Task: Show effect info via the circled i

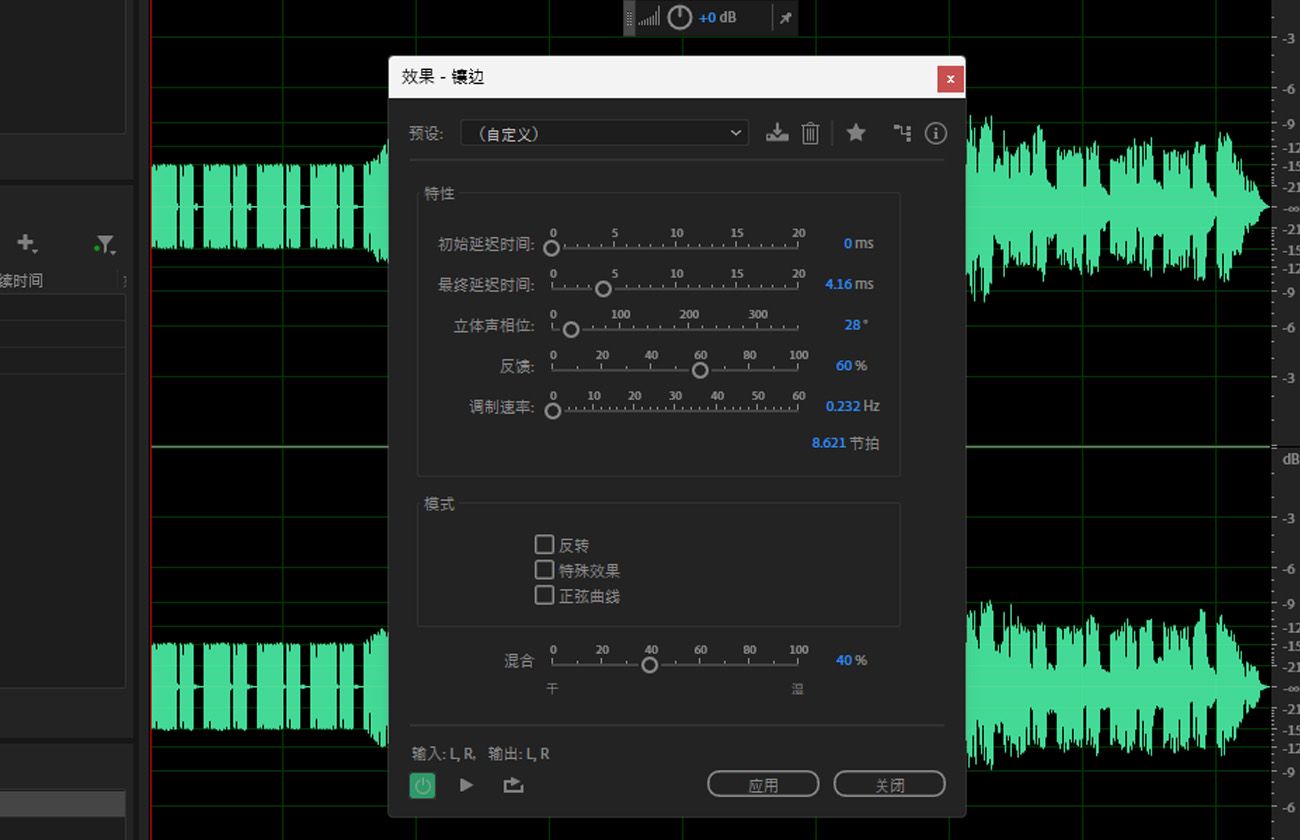Action: point(936,133)
